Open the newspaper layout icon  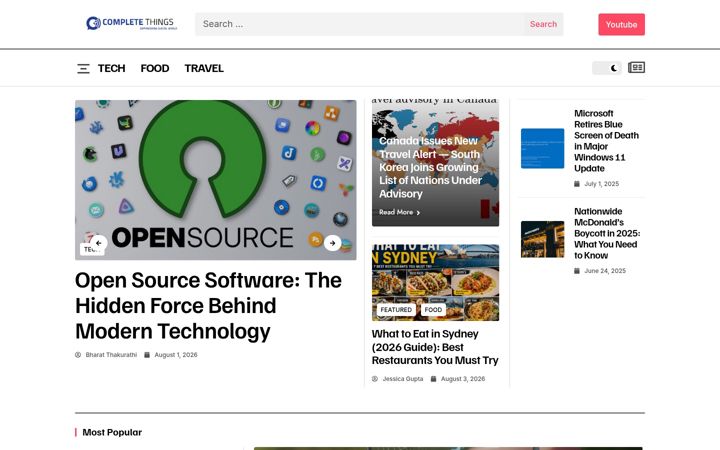636,68
